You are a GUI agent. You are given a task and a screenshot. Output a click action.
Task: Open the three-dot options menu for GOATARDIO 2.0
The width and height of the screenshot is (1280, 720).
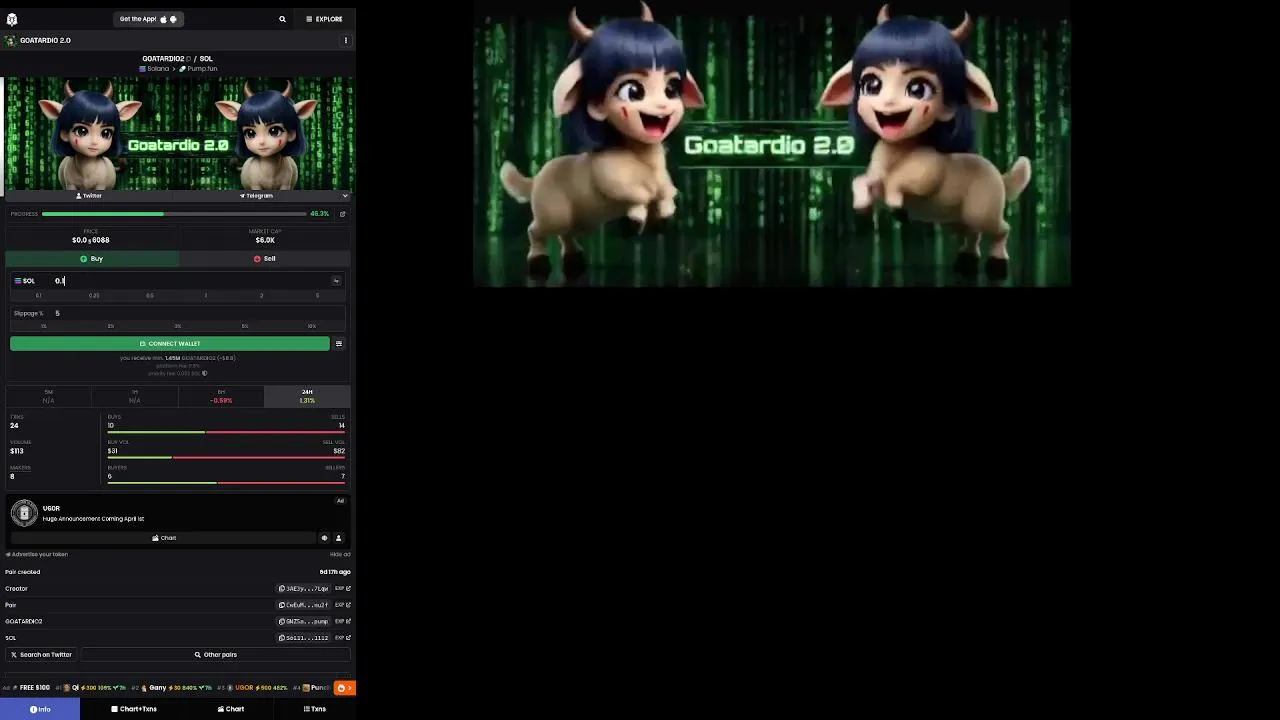[x=346, y=41]
